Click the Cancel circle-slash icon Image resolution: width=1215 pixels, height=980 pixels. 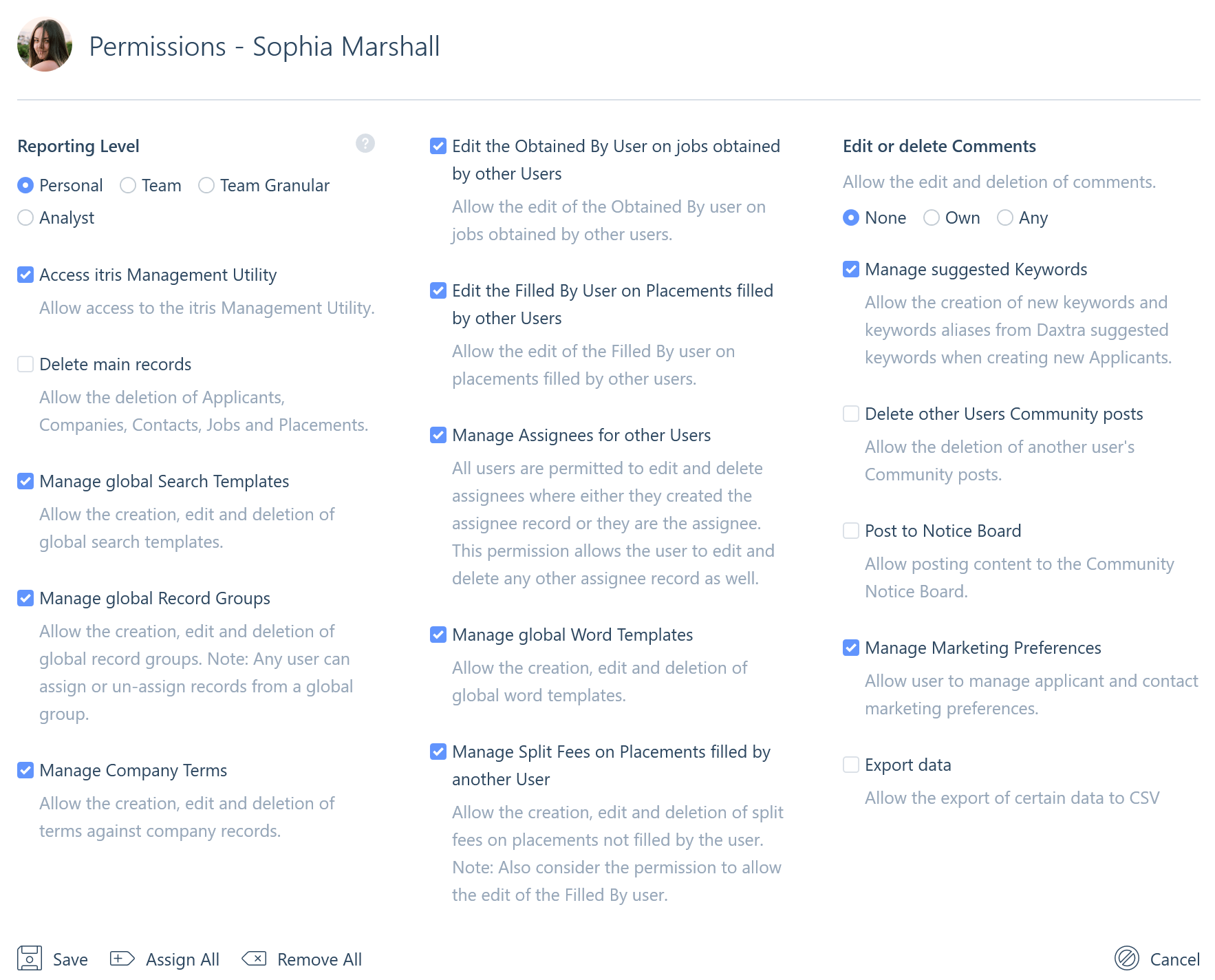click(x=1127, y=958)
